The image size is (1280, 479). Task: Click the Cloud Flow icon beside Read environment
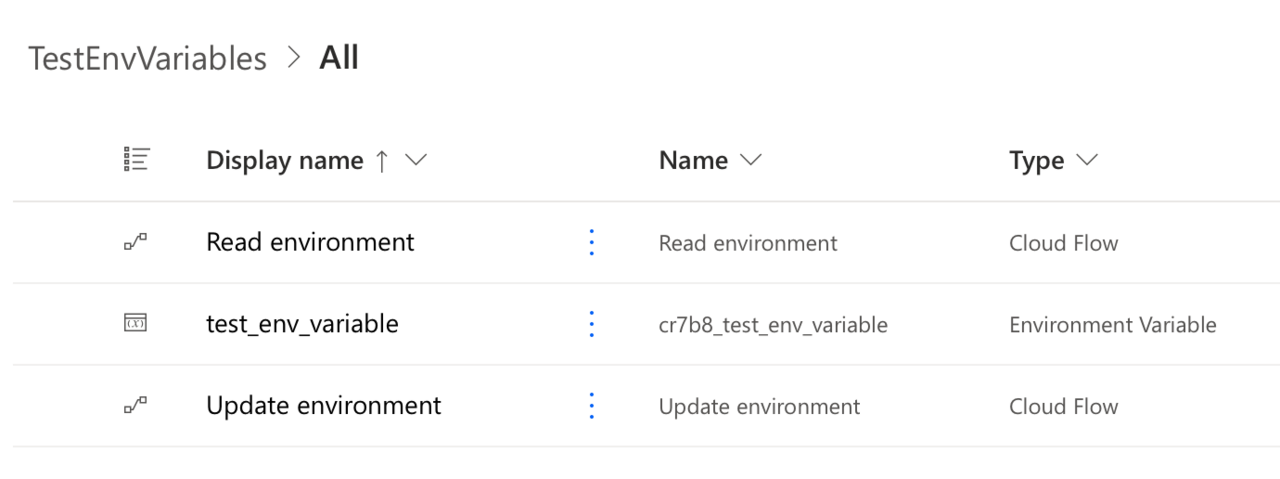click(x=135, y=243)
